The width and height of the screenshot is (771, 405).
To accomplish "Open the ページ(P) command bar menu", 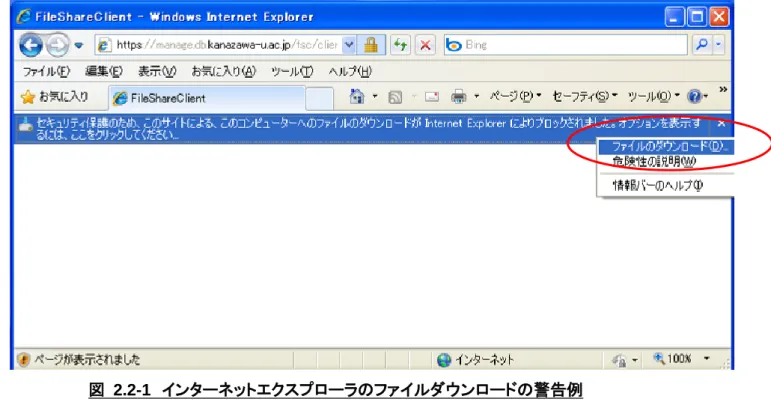I will [x=515, y=96].
